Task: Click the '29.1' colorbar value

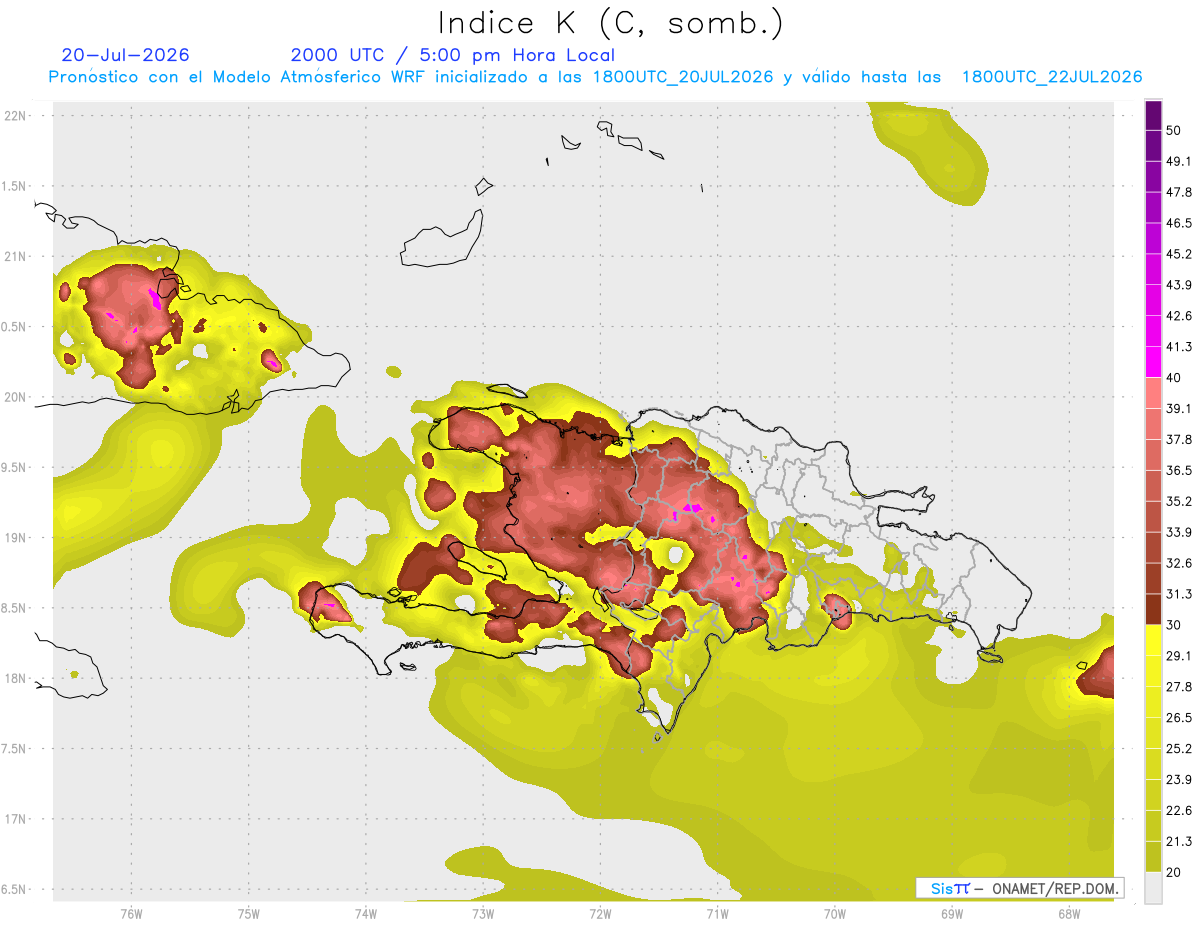Action: point(1179,656)
